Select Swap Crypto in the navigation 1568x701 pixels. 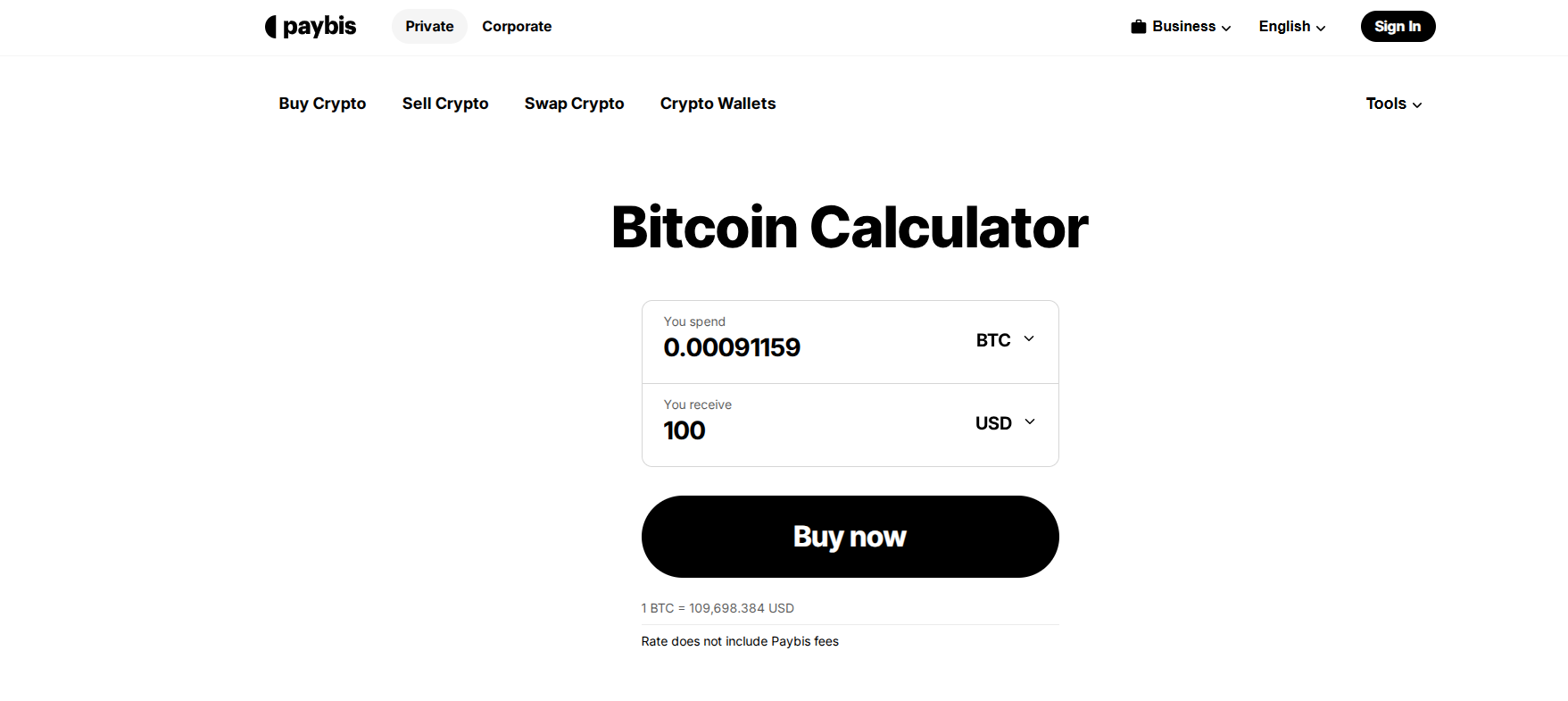pyautogui.click(x=574, y=104)
